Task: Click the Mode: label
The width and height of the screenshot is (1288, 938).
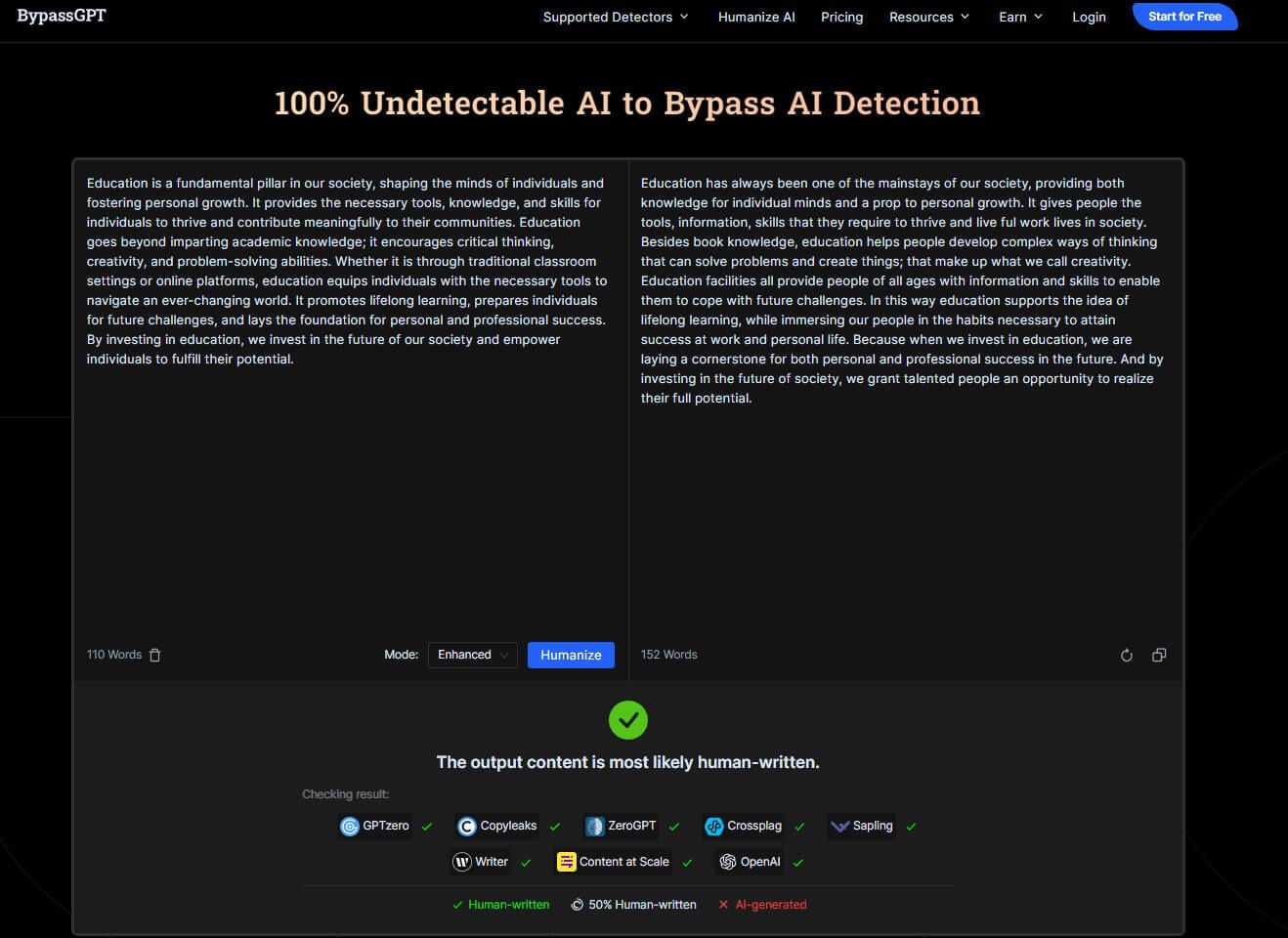Action: 401,655
